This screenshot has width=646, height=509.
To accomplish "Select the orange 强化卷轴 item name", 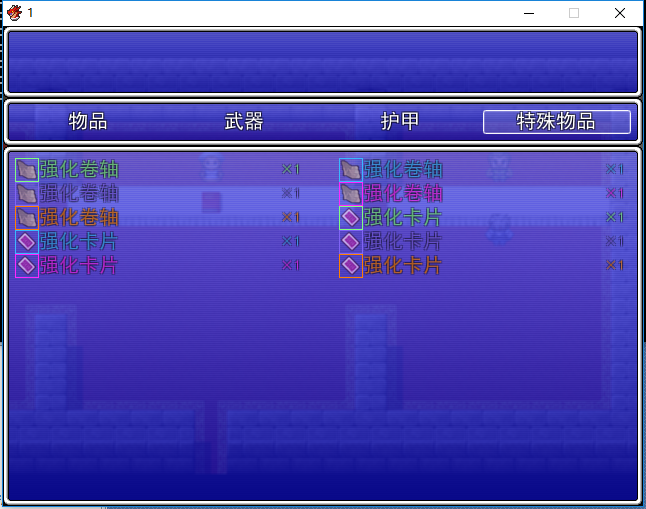I will coord(79,218).
